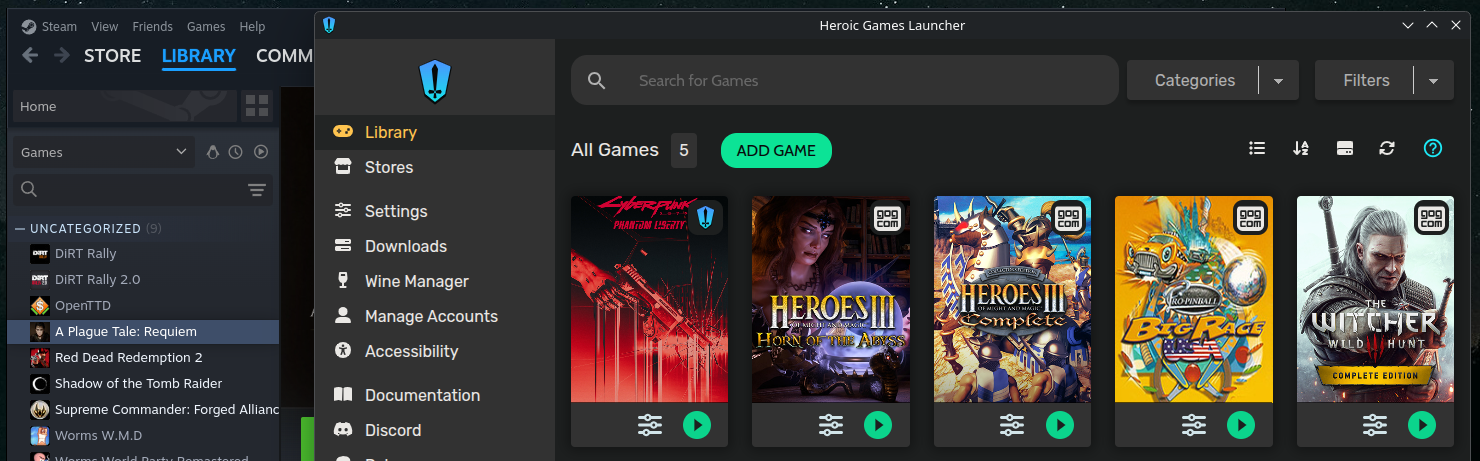This screenshot has height=461, width=1480.
Task: Open Discord link in Heroic sidebar
Action: tap(392, 430)
